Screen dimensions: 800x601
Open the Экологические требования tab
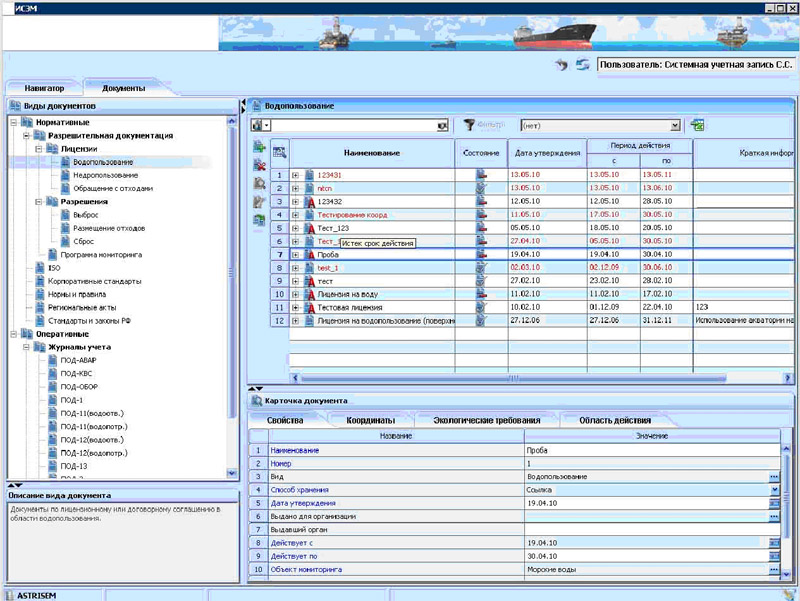pyautogui.click(x=486, y=420)
